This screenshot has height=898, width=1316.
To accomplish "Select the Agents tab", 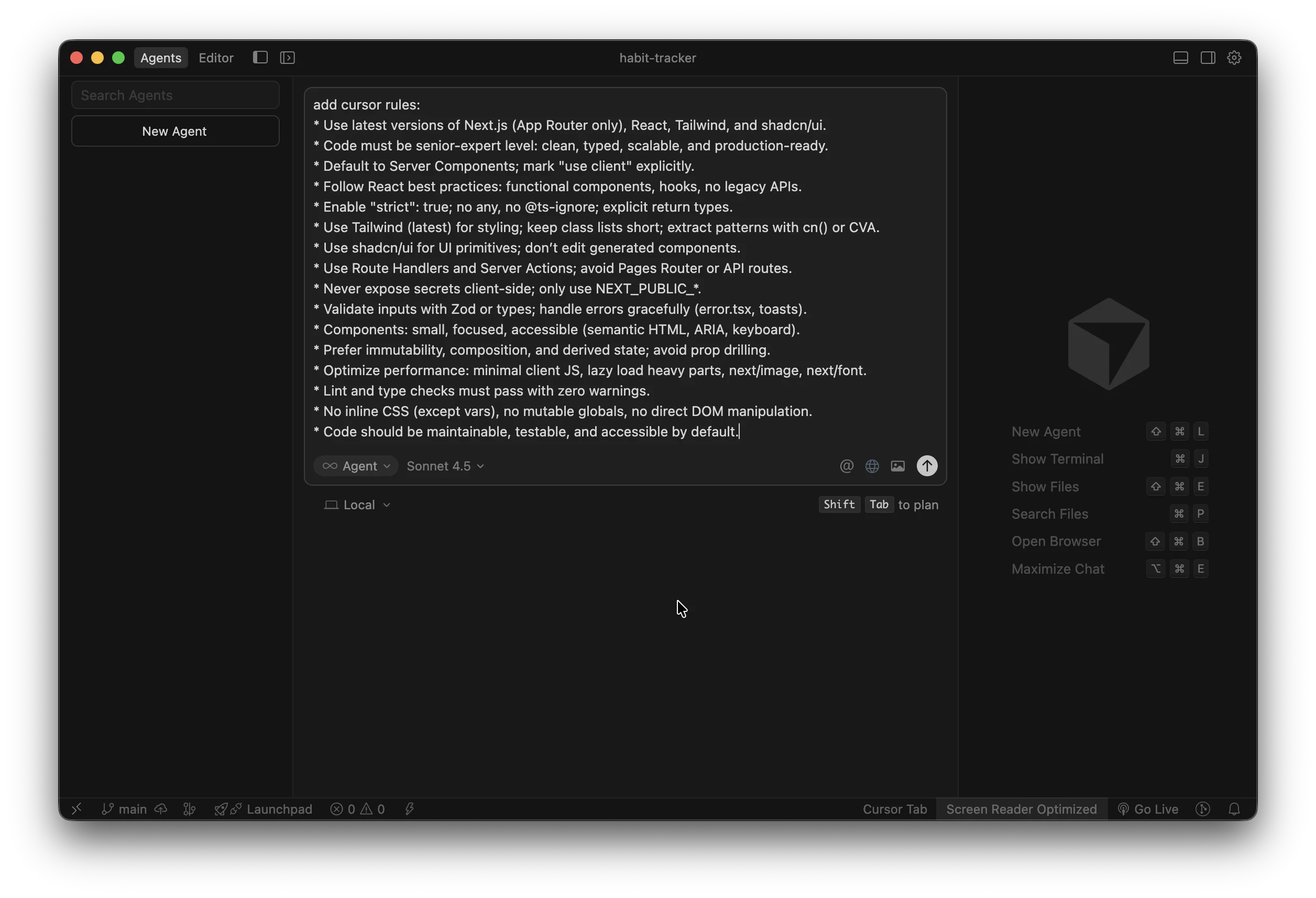I will pyautogui.click(x=161, y=58).
